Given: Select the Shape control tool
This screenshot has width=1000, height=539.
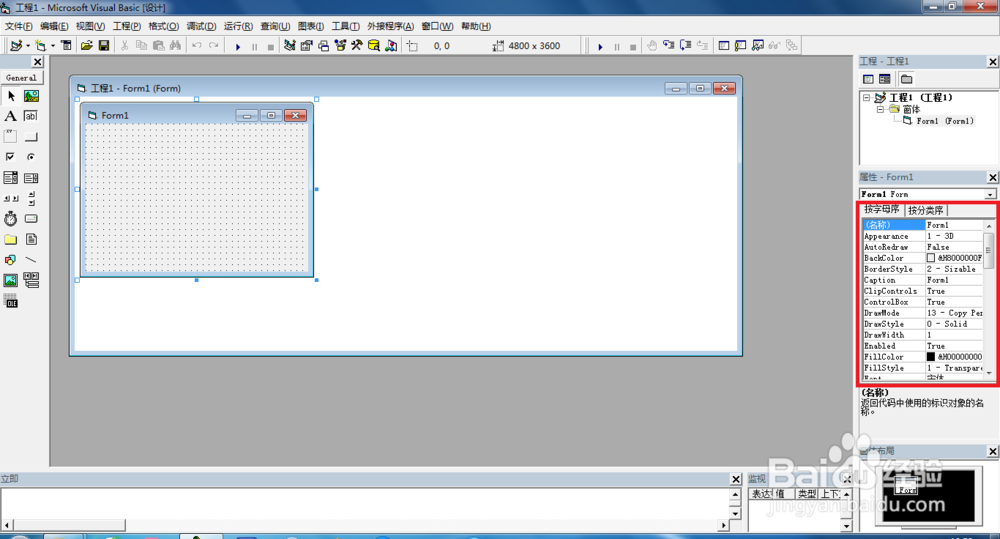Looking at the screenshot, I should (11, 260).
